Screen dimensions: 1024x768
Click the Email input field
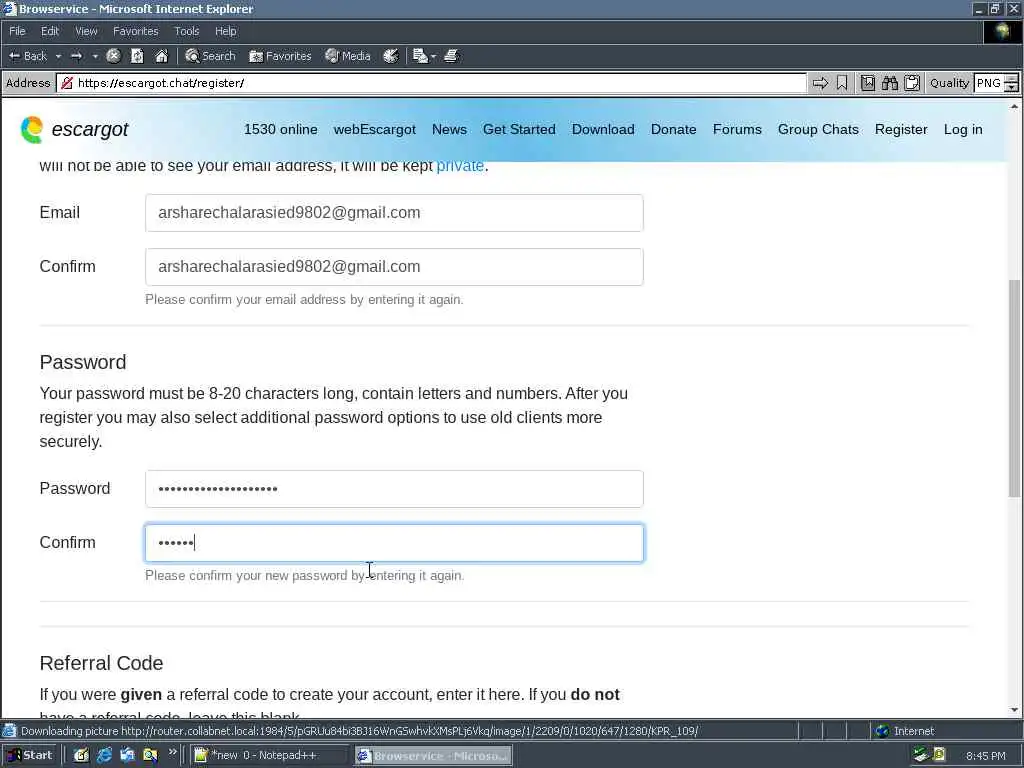[x=394, y=213]
